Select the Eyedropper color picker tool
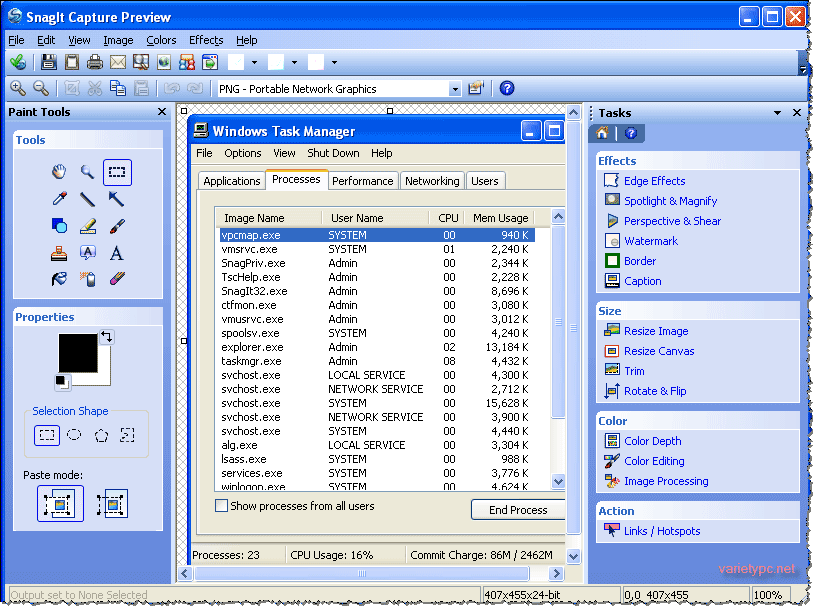This screenshot has width=813, height=606. click(60, 199)
